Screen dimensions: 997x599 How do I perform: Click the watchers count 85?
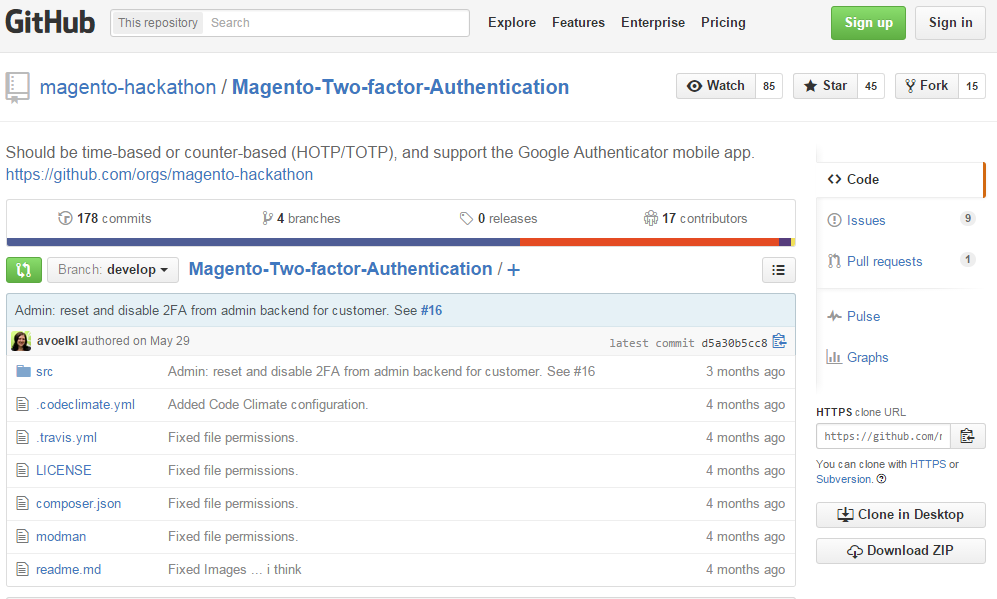769,86
